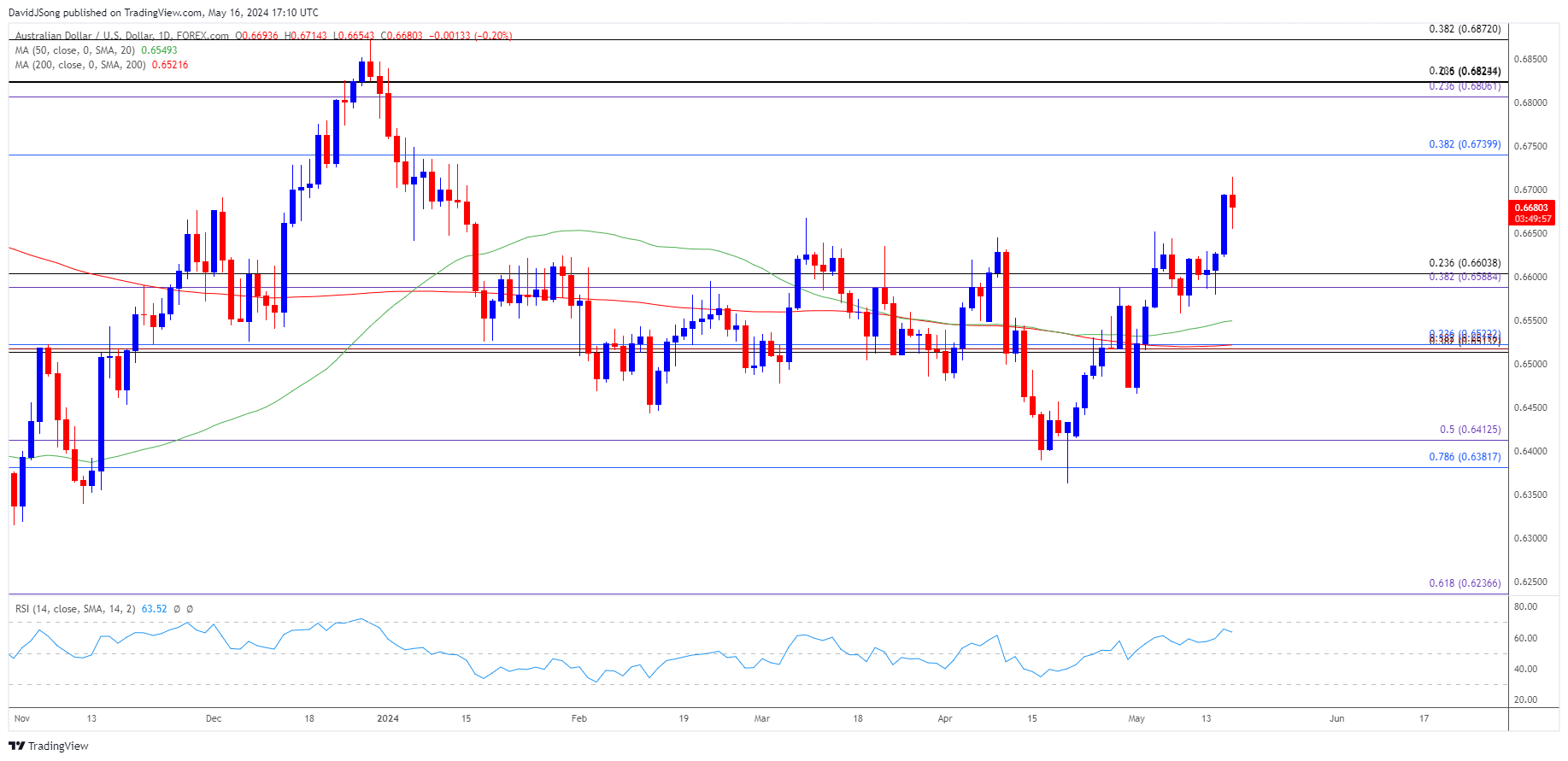
Task: Click the red current price tag 0.66803
Action: pyautogui.click(x=1531, y=208)
